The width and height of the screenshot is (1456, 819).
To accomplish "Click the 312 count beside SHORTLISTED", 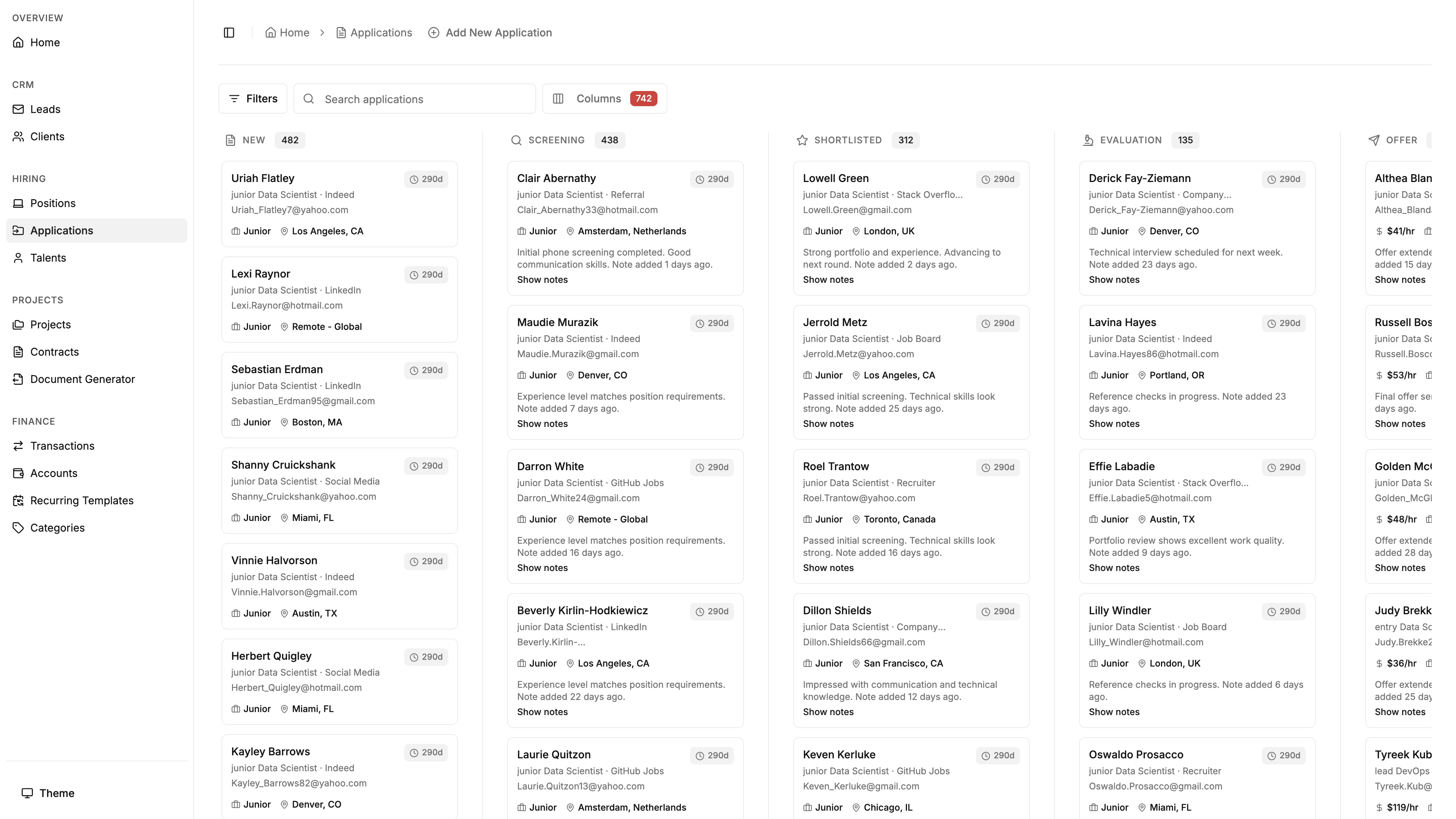I will 905,140.
